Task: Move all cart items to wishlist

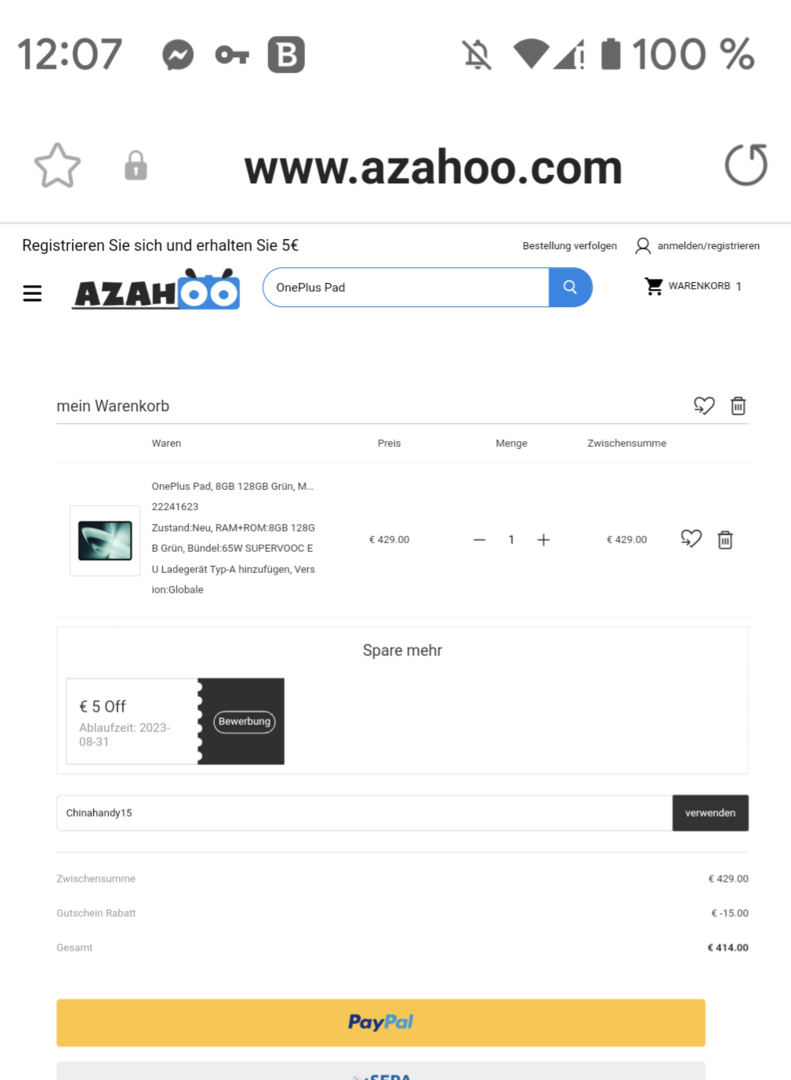Action: tap(704, 406)
